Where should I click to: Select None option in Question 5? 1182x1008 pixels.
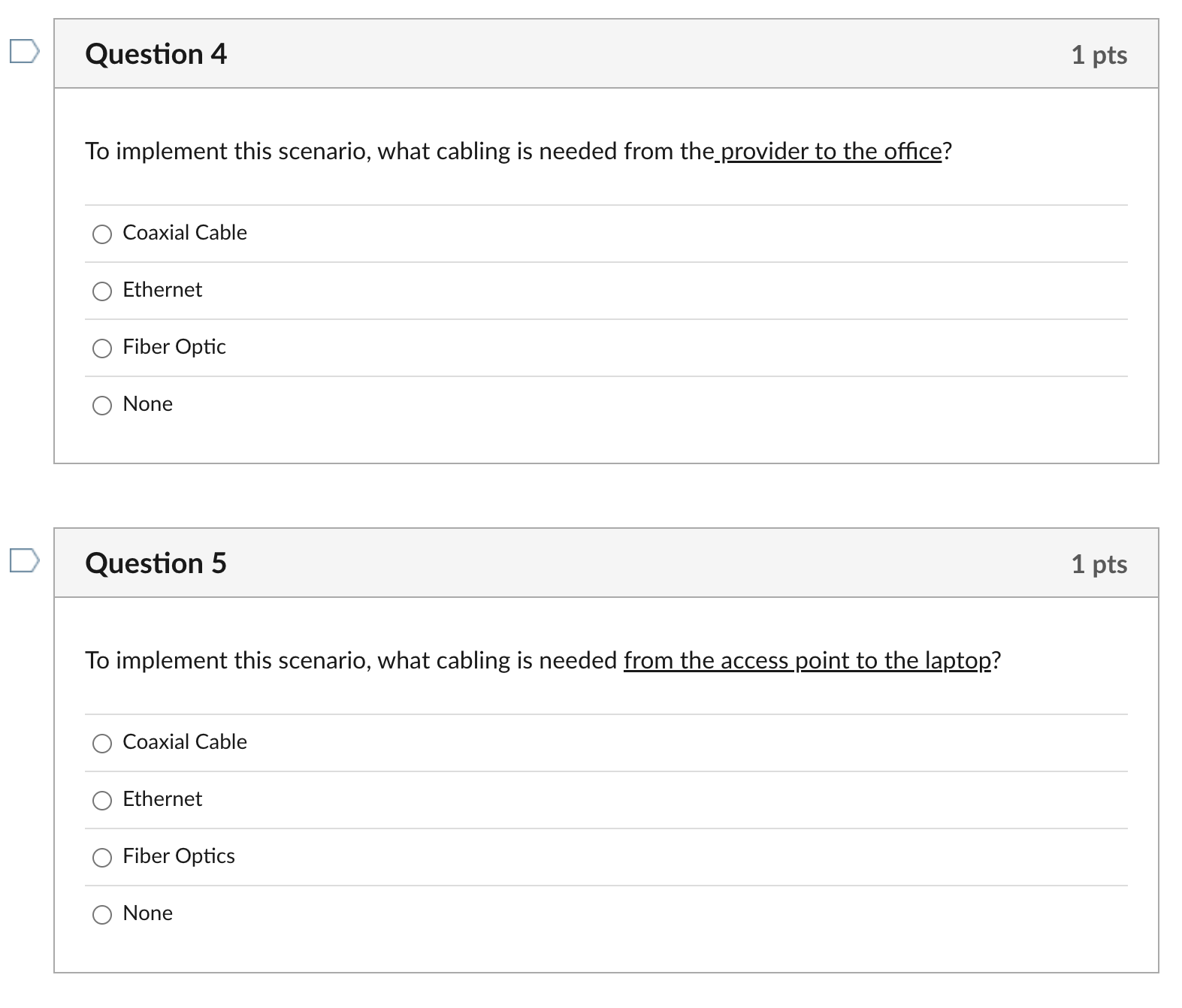click(x=102, y=915)
